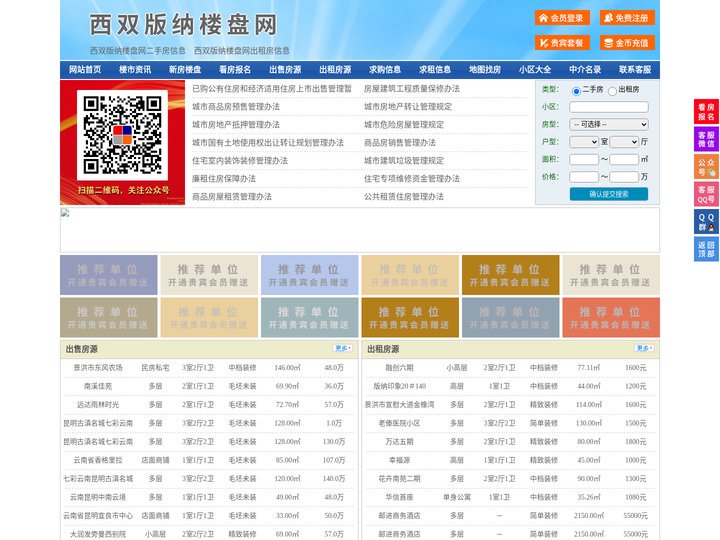Open 中介名录 nav item
720x540 pixels.
(585, 70)
